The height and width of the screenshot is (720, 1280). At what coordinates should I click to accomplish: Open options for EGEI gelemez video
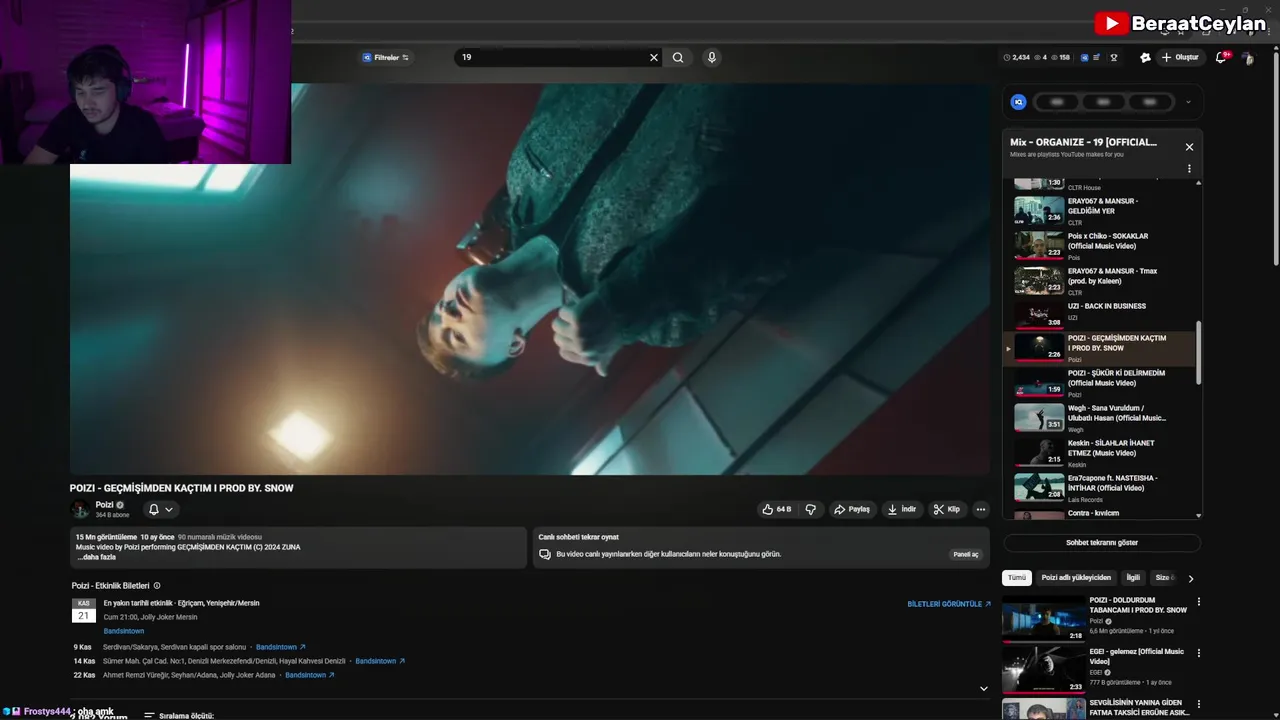(x=1199, y=653)
